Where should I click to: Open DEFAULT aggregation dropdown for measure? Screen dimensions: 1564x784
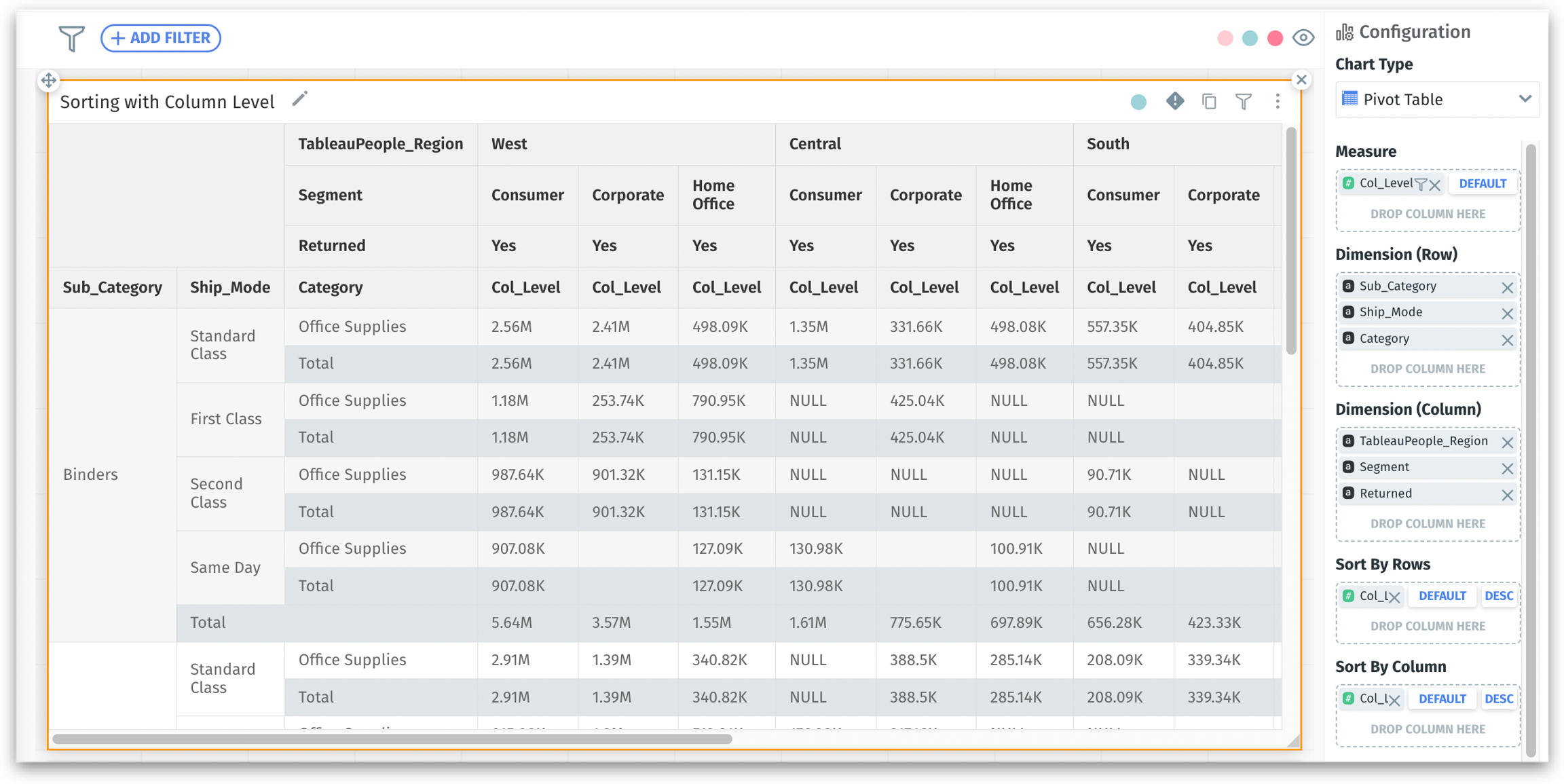(1483, 184)
